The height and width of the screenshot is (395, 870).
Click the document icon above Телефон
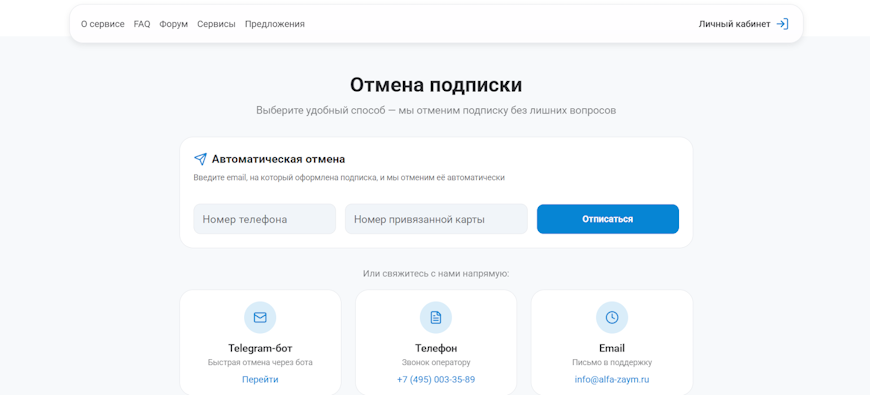pos(436,317)
